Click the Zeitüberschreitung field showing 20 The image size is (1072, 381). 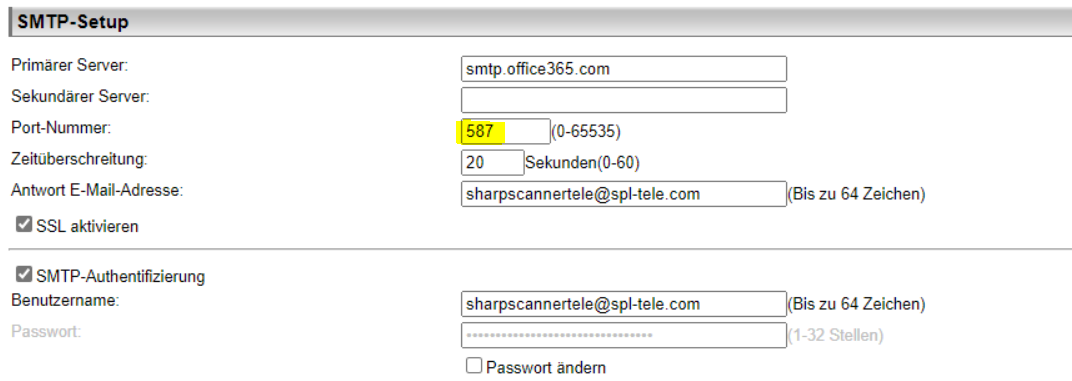[x=492, y=163]
